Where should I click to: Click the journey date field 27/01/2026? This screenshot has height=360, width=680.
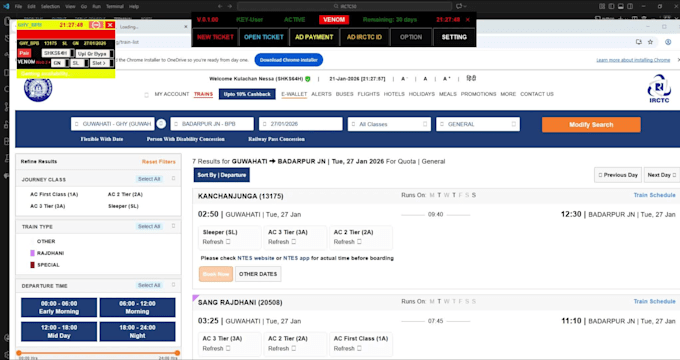301,124
